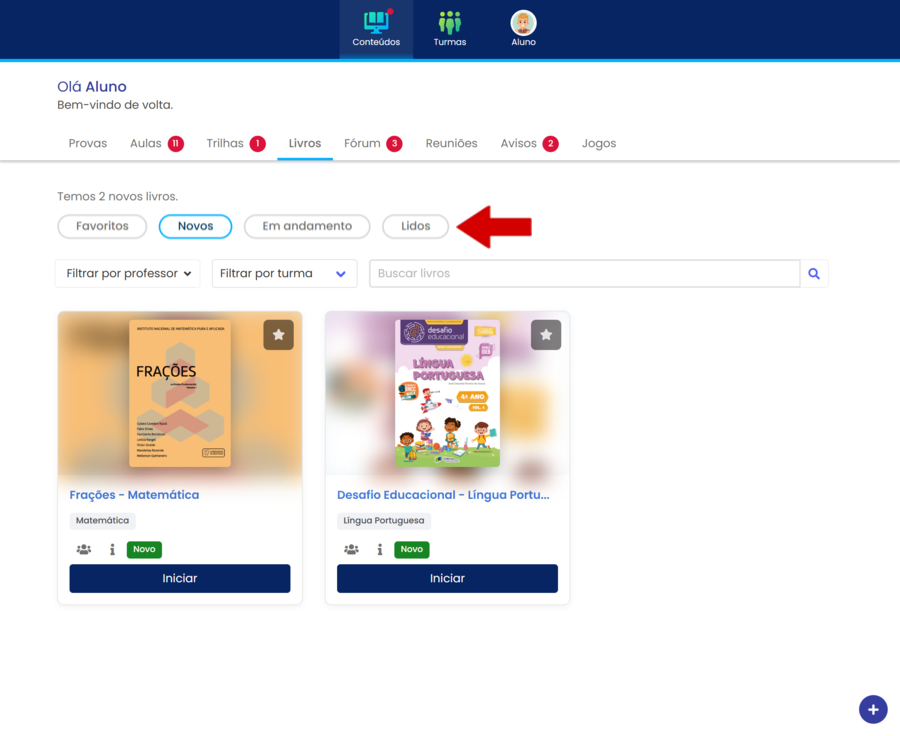Click the floating plus button
900x736 pixels.
click(x=873, y=709)
